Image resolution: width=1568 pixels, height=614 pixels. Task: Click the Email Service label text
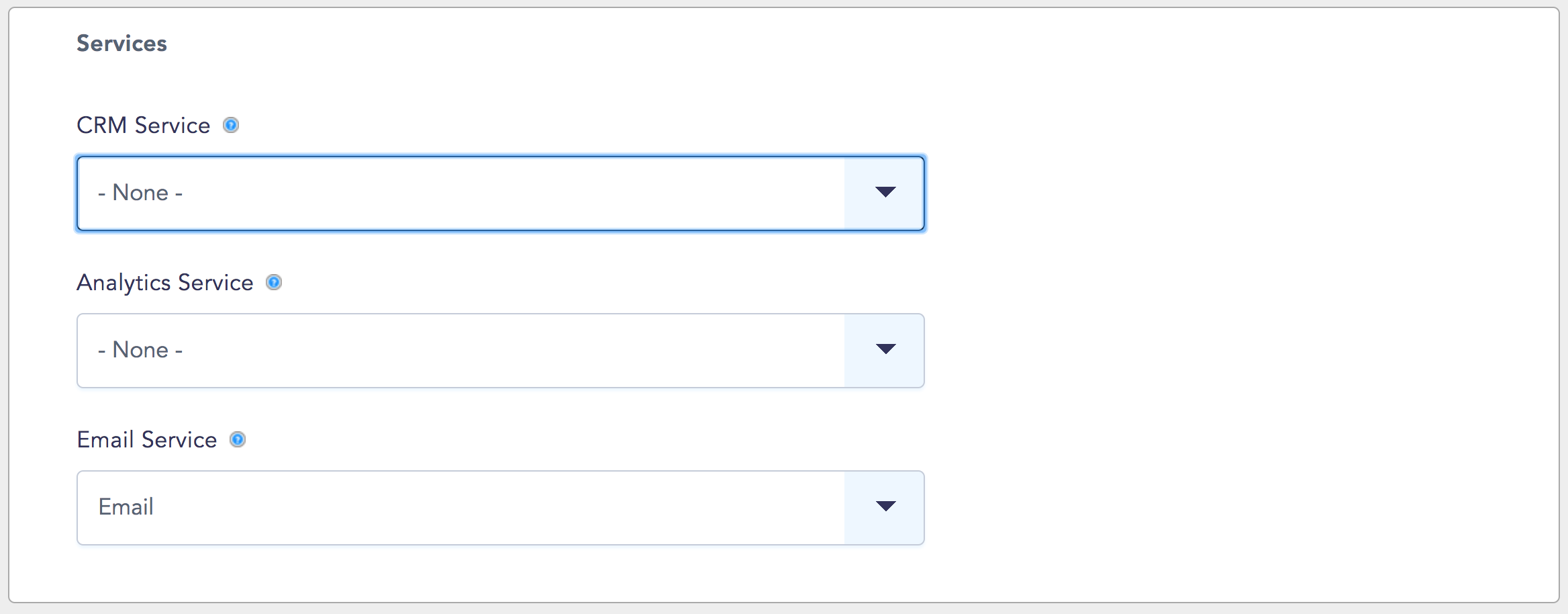(x=147, y=439)
